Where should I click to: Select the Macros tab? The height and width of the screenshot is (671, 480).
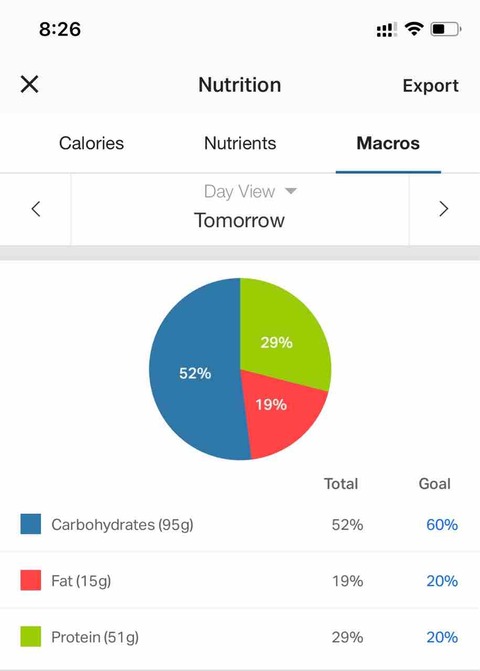(x=388, y=143)
